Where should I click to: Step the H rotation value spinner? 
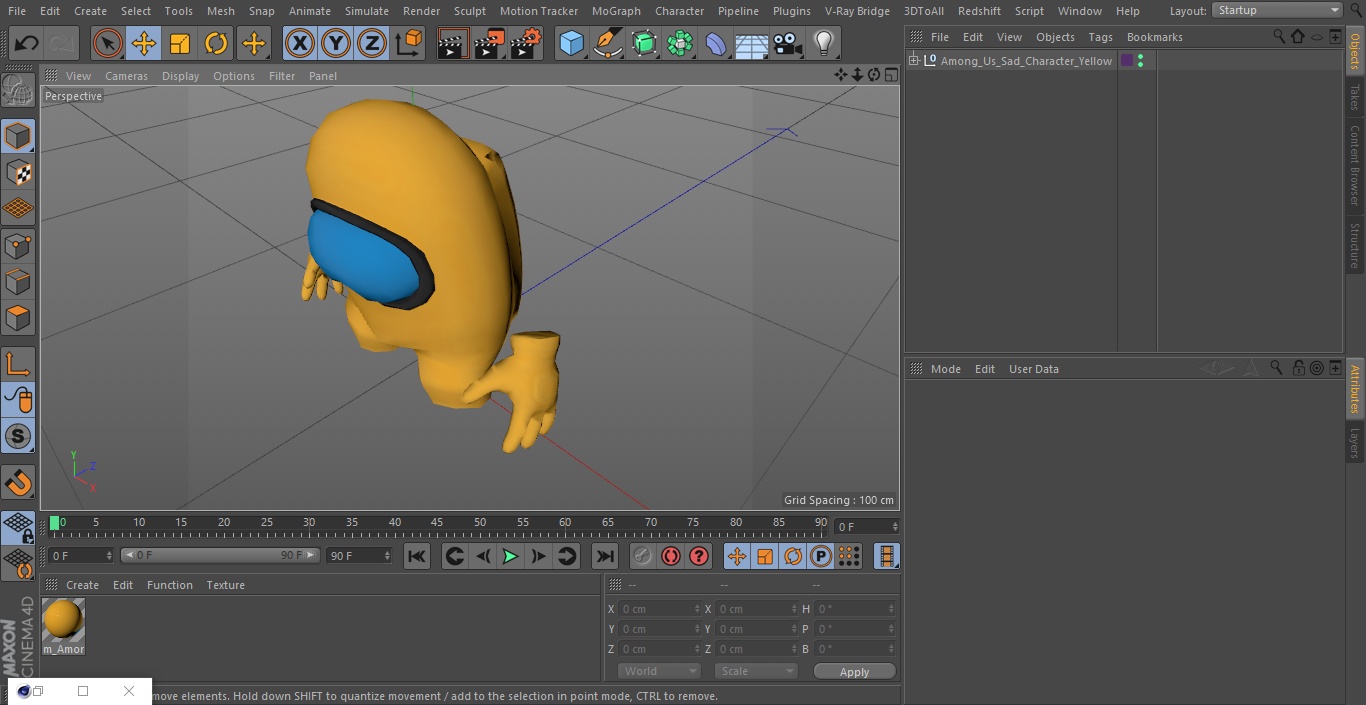[892, 609]
